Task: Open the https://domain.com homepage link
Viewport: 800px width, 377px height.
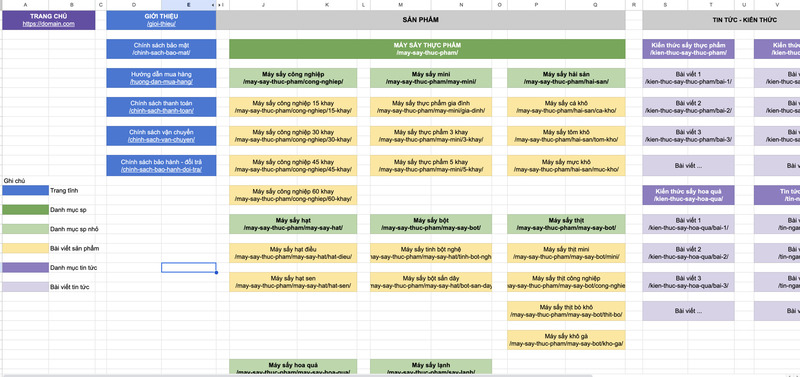Action: (48, 24)
